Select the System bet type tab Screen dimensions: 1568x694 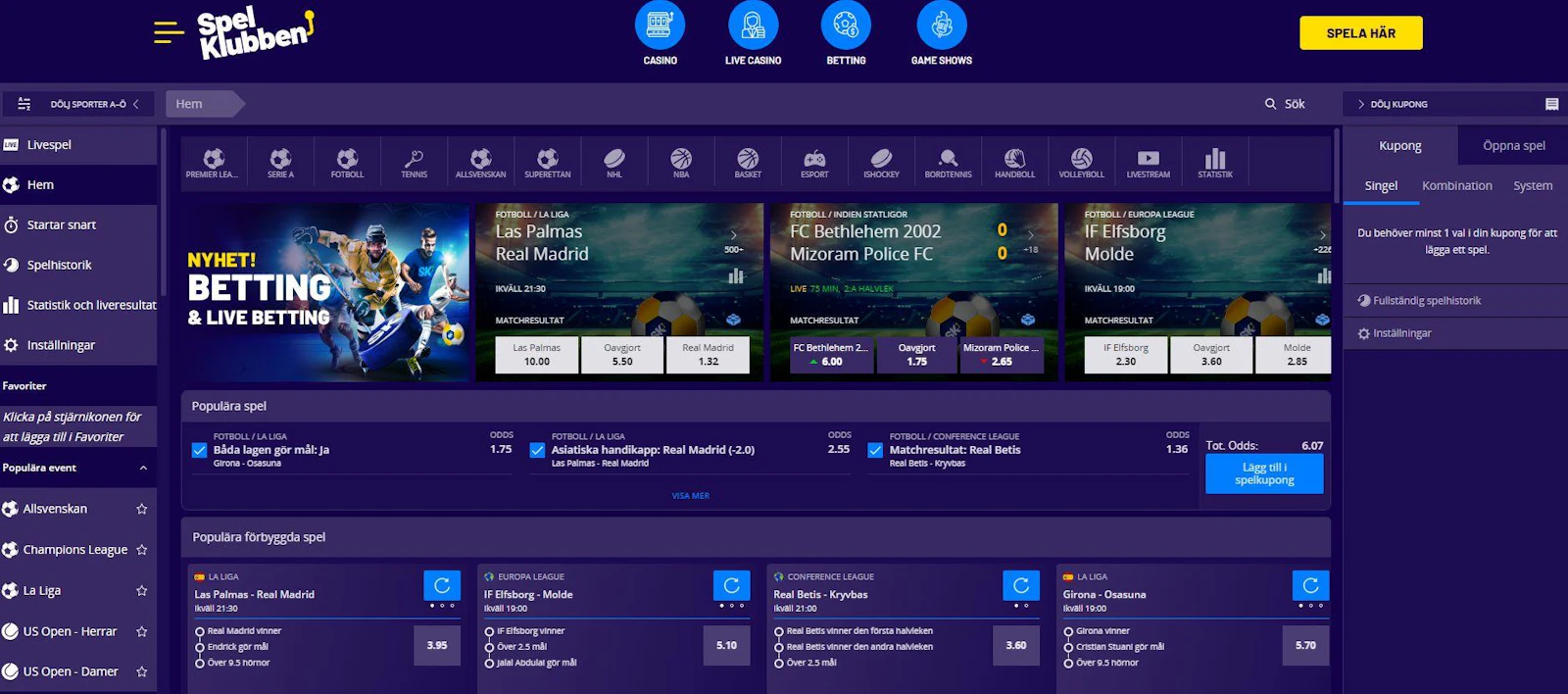coord(1532,185)
